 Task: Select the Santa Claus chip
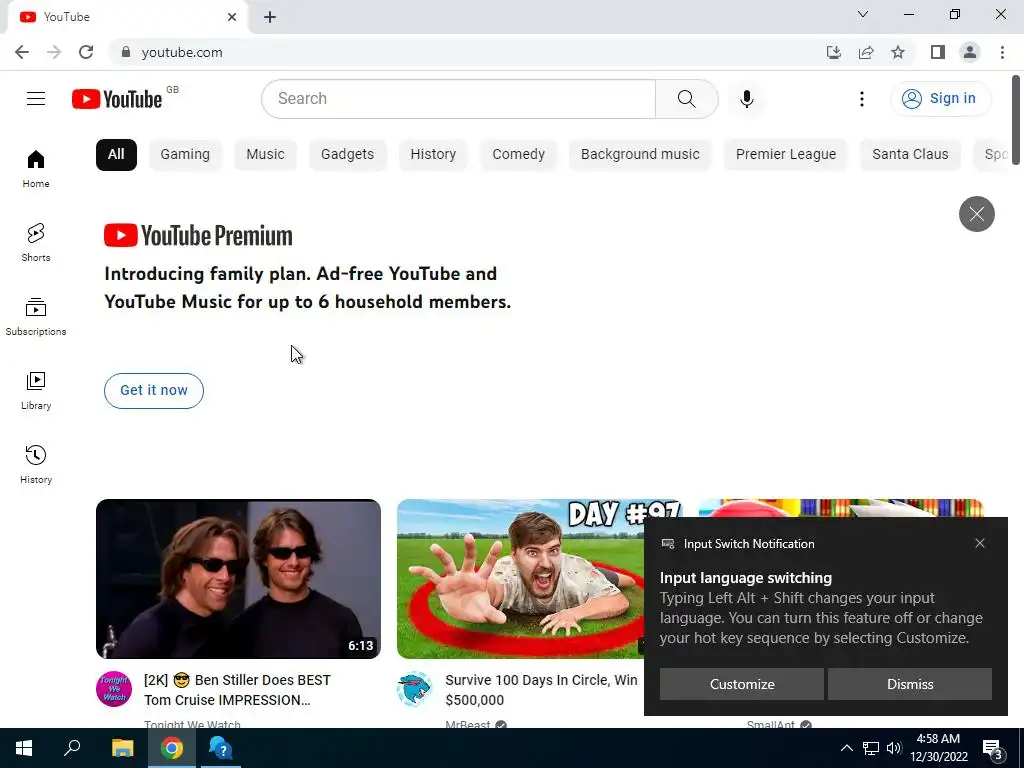[x=910, y=155]
